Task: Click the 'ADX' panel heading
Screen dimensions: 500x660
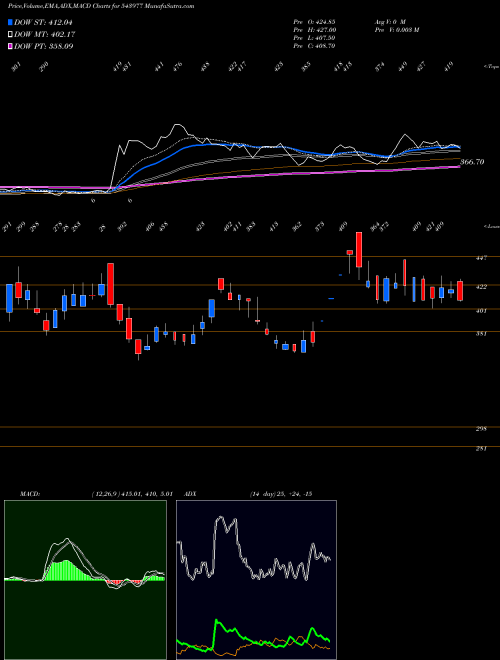Action: click(x=191, y=494)
